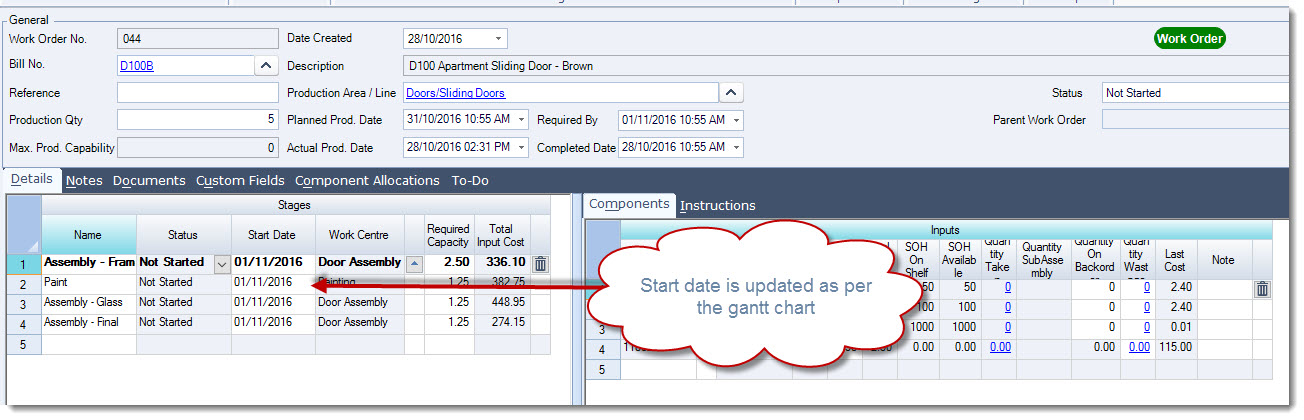Screen dimensions: 1304x420
Task: Open the Production Area lookup chevron
Action: (732, 93)
